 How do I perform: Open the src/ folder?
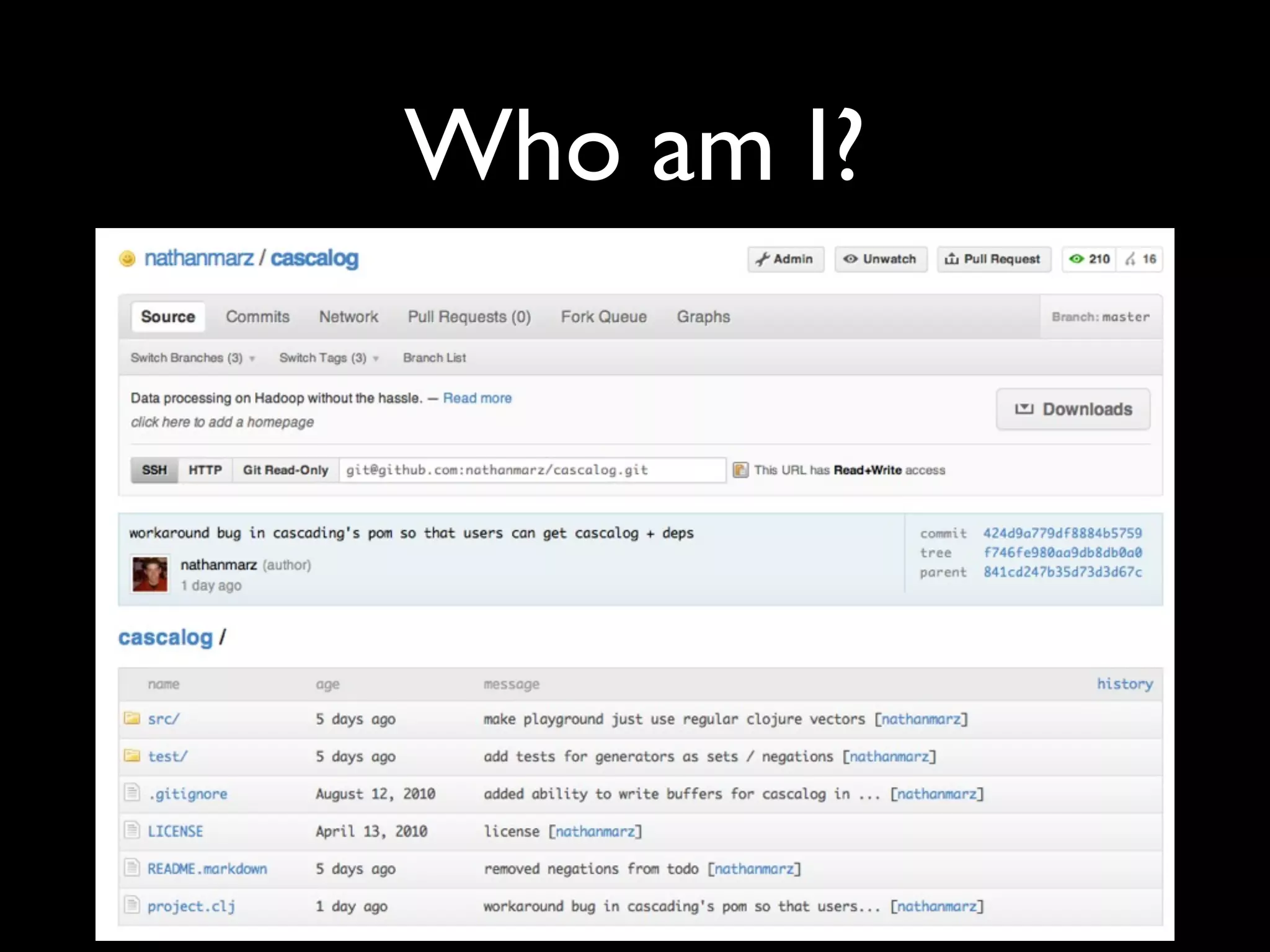click(164, 719)
